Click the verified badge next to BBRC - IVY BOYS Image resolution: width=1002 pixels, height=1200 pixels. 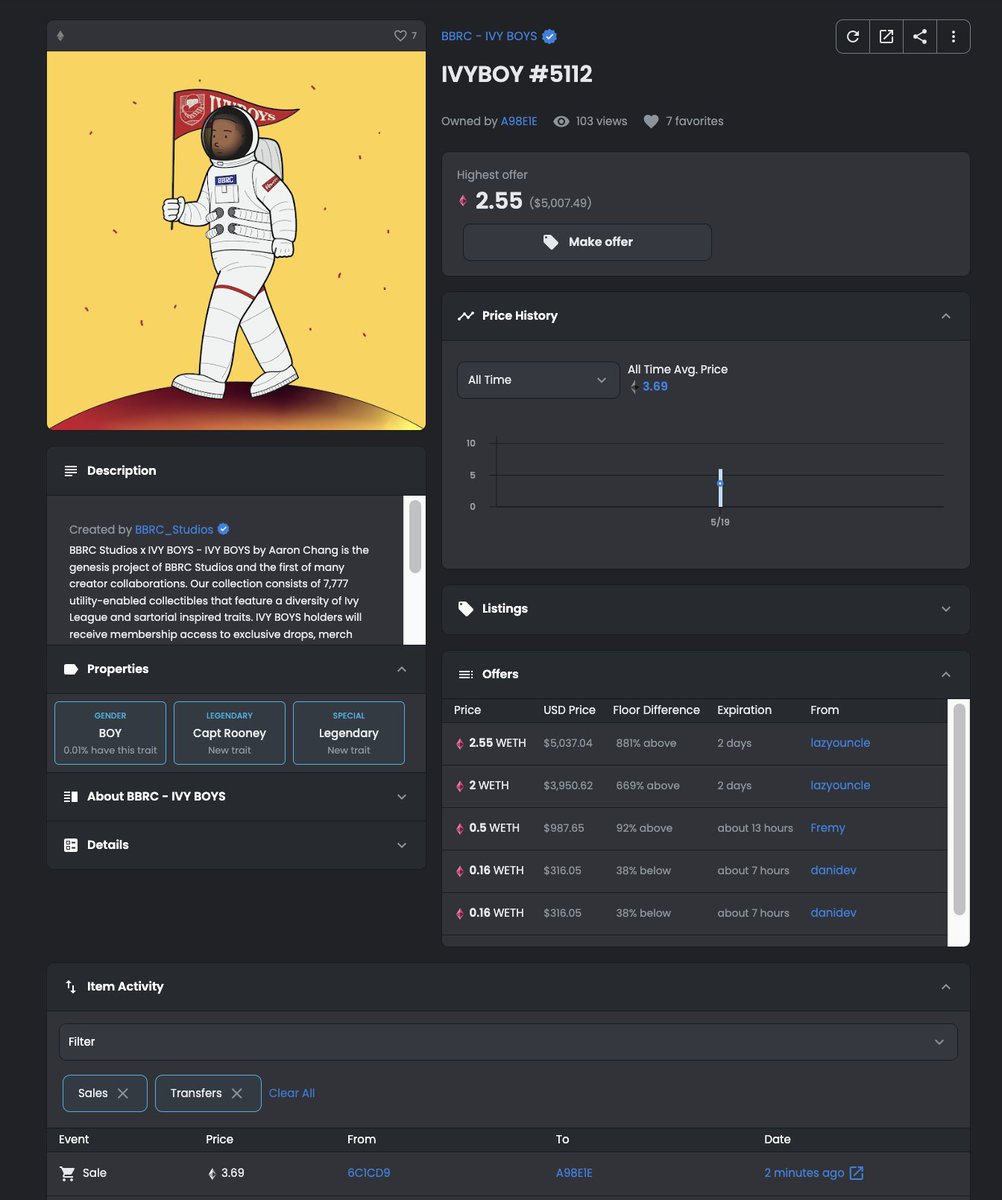[x=549, y=37]
